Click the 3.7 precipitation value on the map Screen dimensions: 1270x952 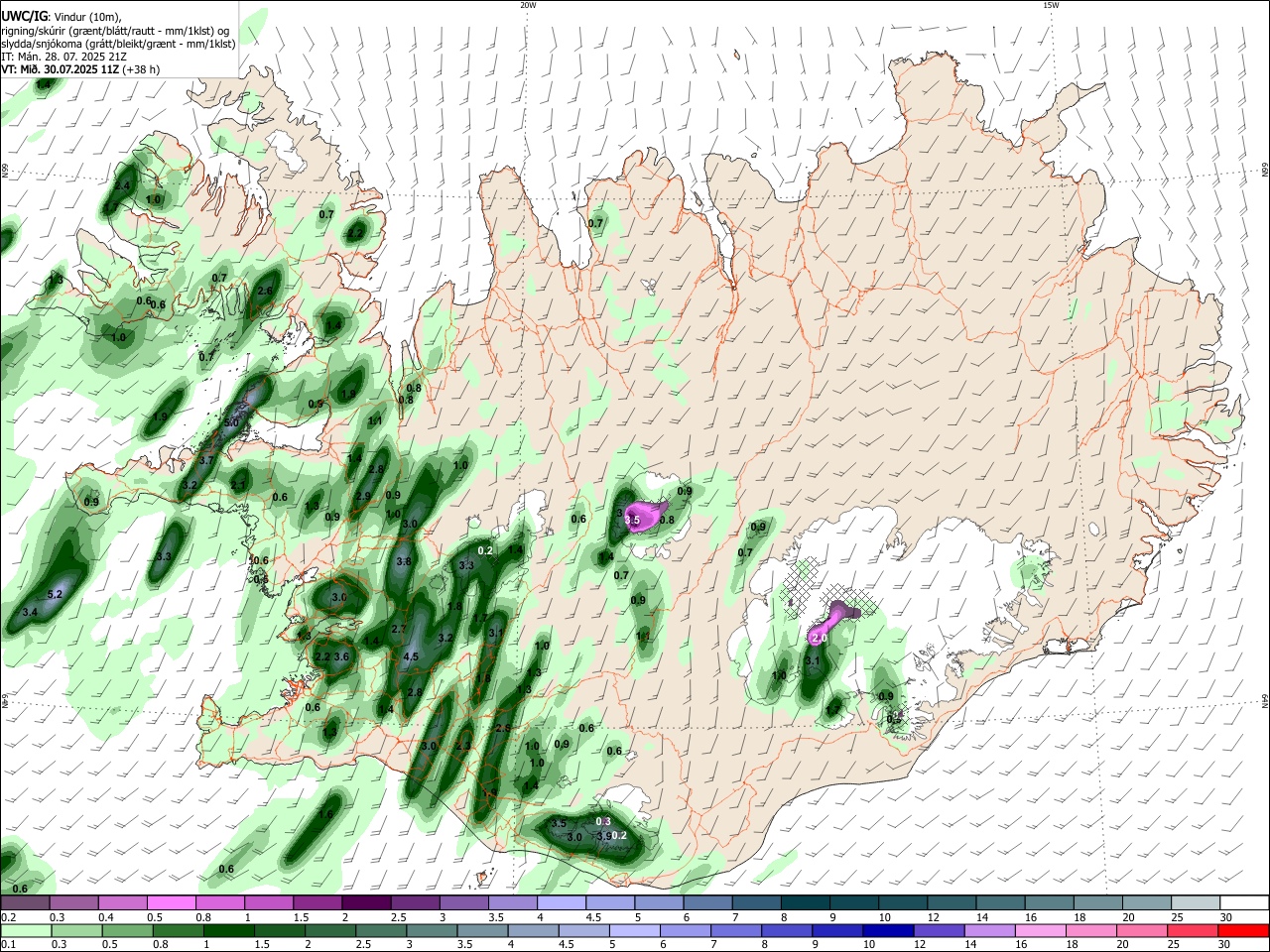click(x=206, y=460)
